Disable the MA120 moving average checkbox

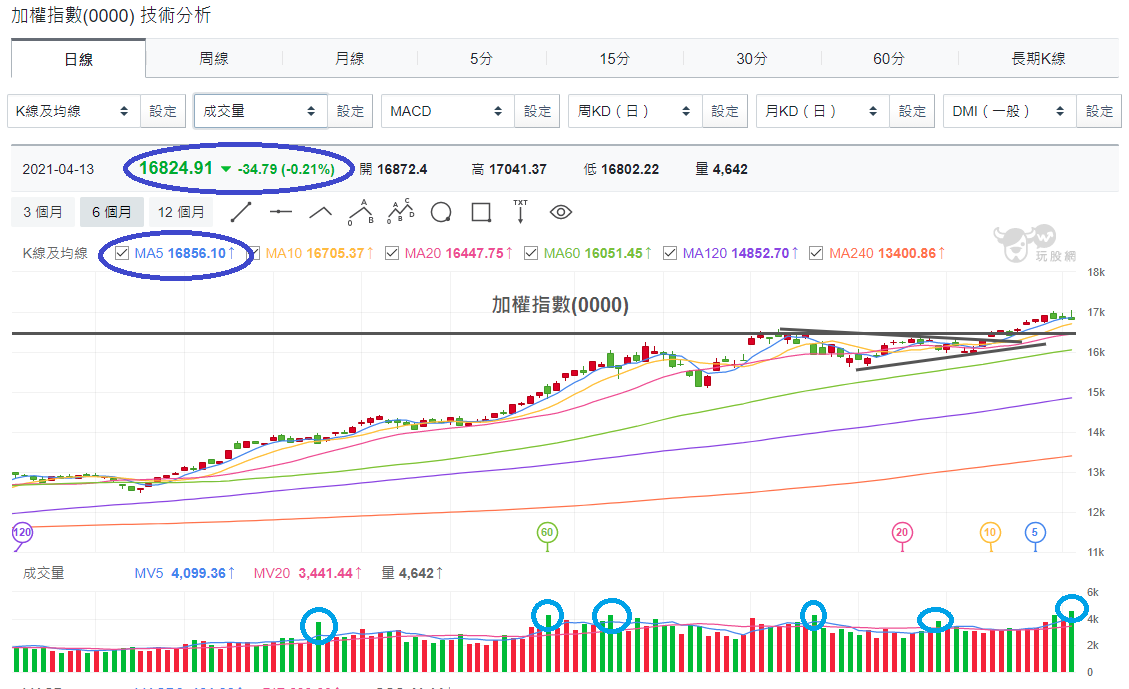click(x=670, y=253)
